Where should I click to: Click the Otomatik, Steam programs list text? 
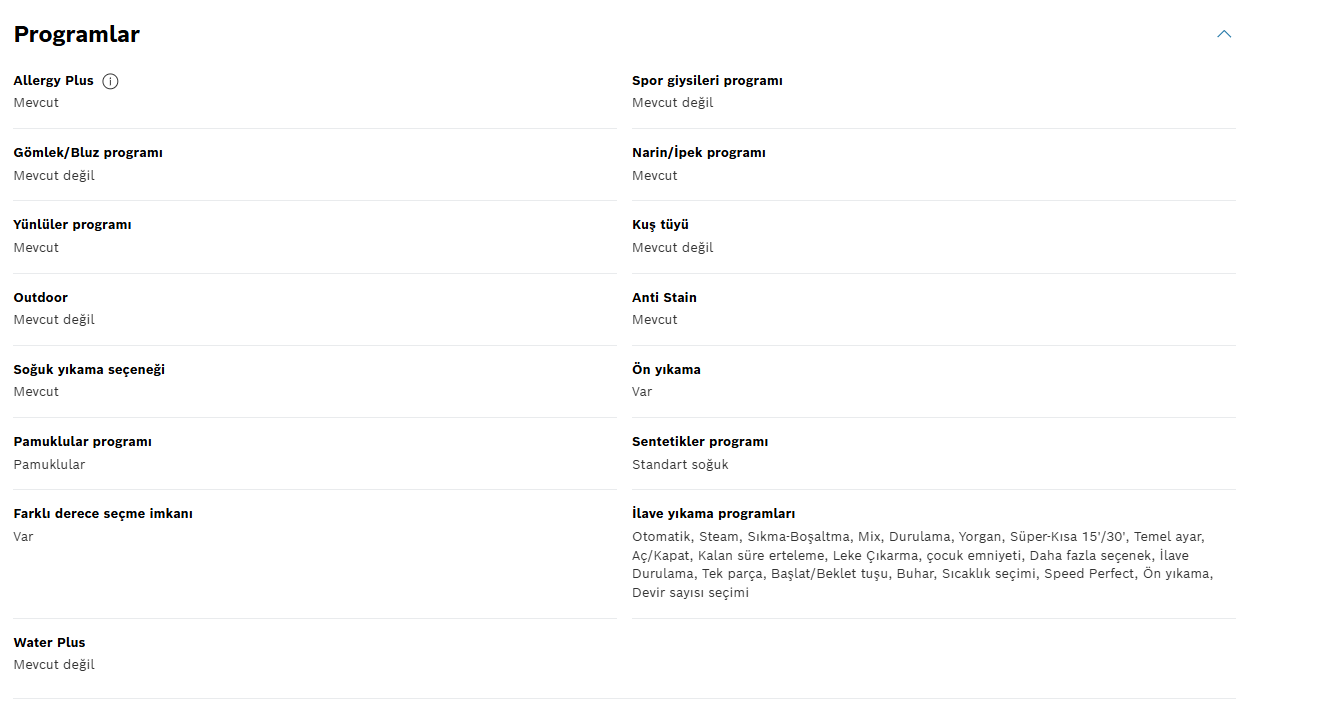922,565
